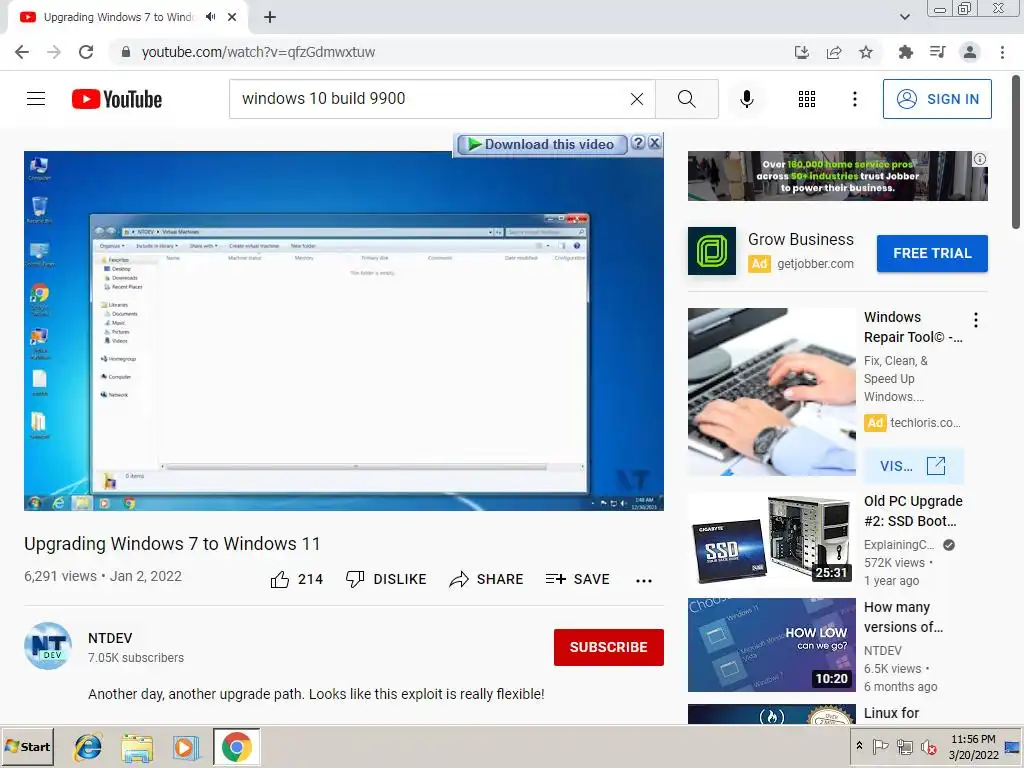Open the Windows Start menu

click(x=27, y=746)
